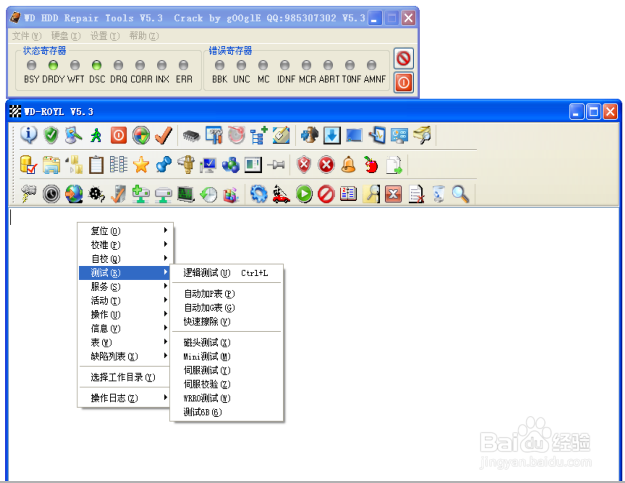Choose 测试6B (6) from submenu
The height and width of the screenshot is (483, 625).
pyautogui.click(x=226, y=412)
